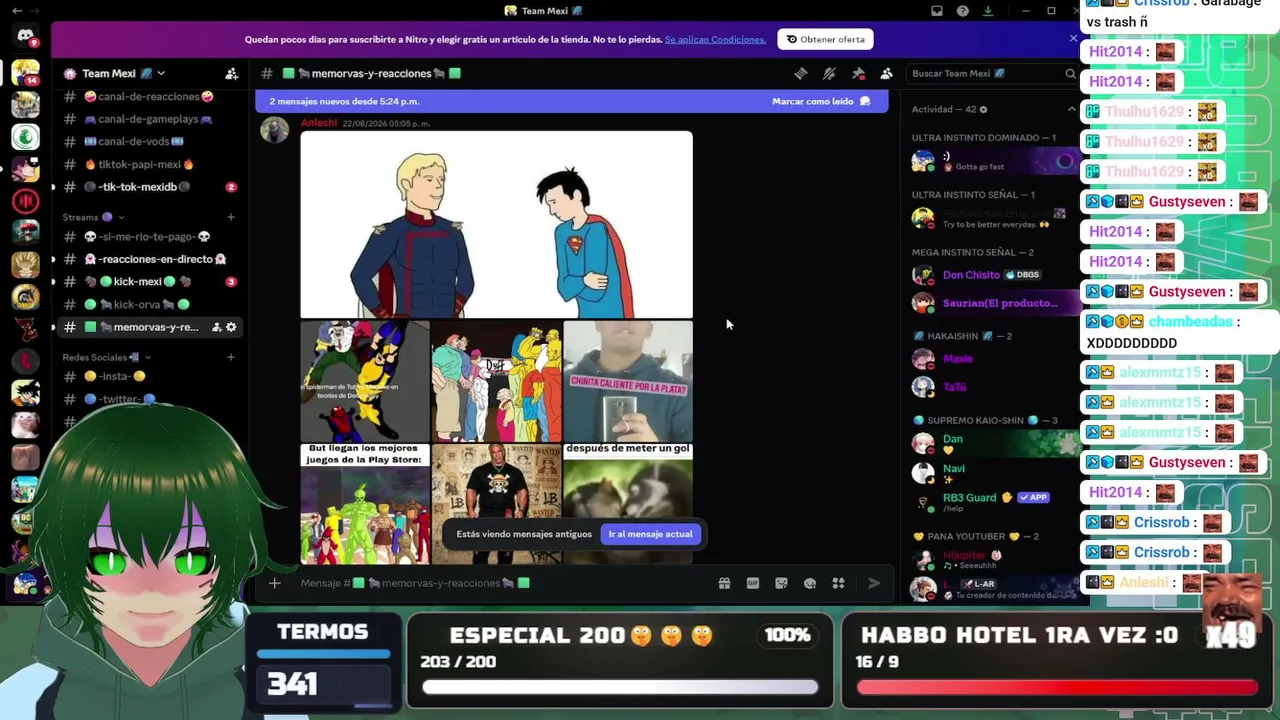
Task: Open kick-mexi channel
Action: pos(148,282)
